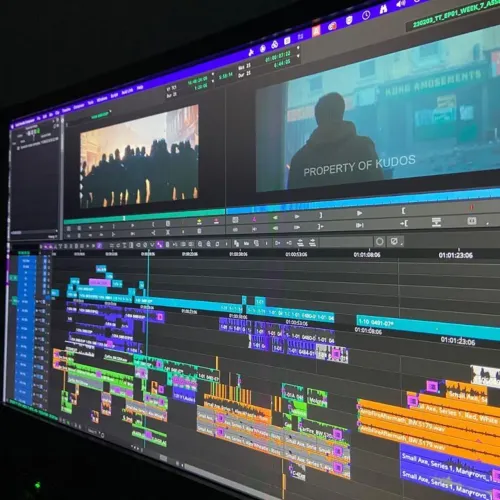Open the dropdown arrow beside timecode 4:44:05
The height and width of the screenshot is (500, 500).
coord(298,56)
